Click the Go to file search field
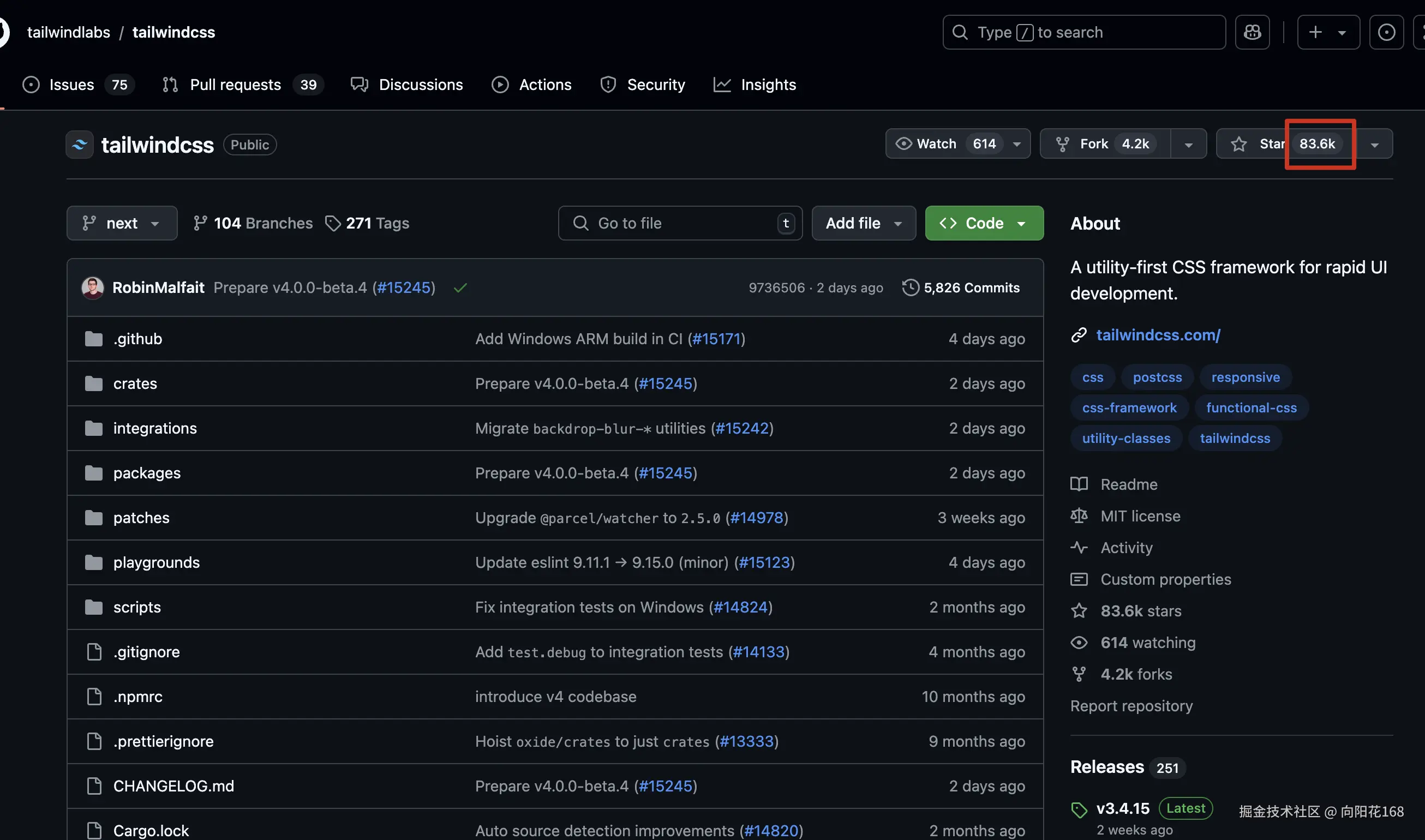 click(679, 223)
